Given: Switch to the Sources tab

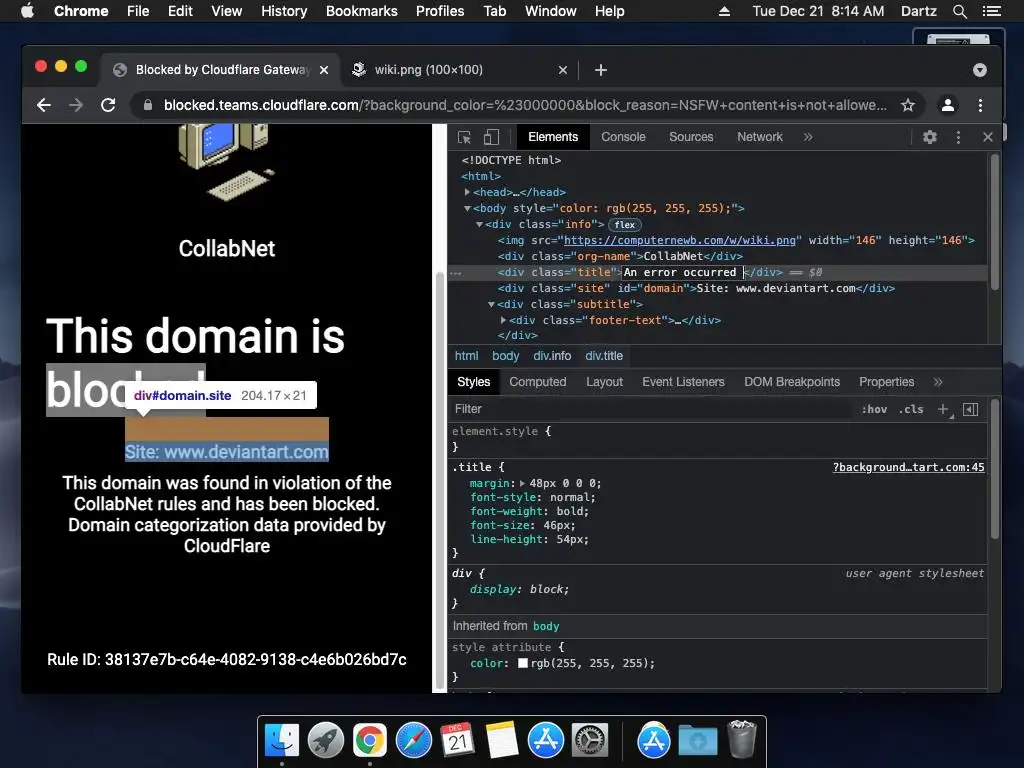Looking at the screenshot, I should click(691, 137).
